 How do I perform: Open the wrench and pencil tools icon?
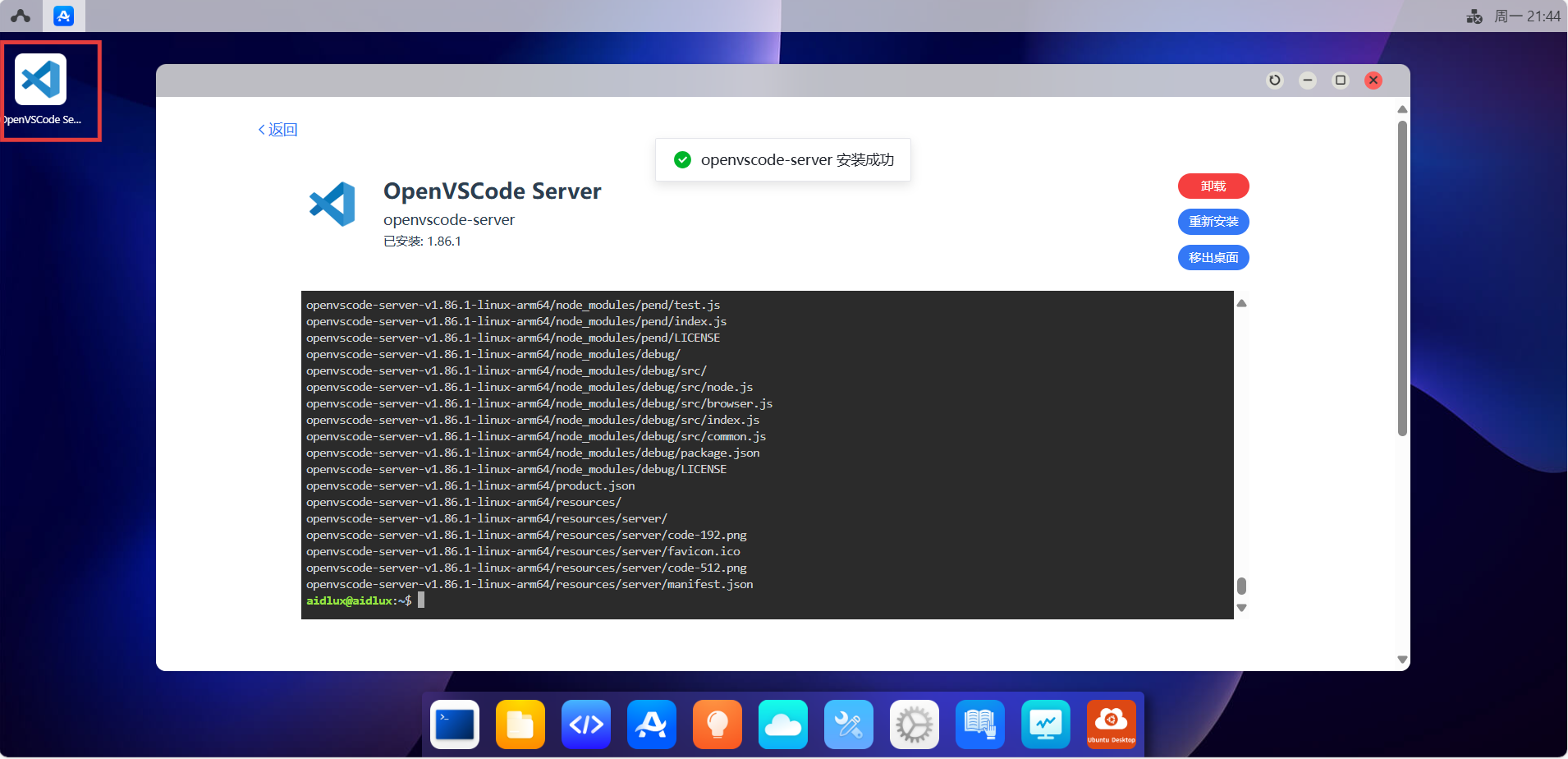pos(849,724)
